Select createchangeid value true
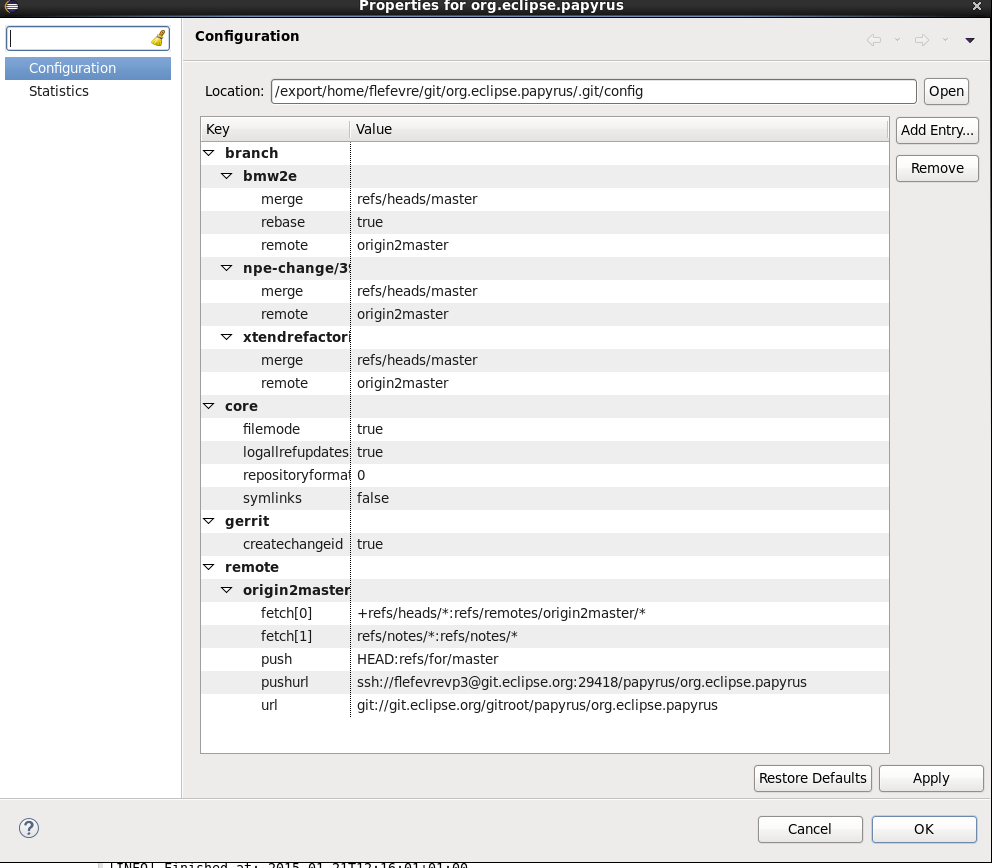The width and height of the screenshot is (992, 868). (369, 544)
